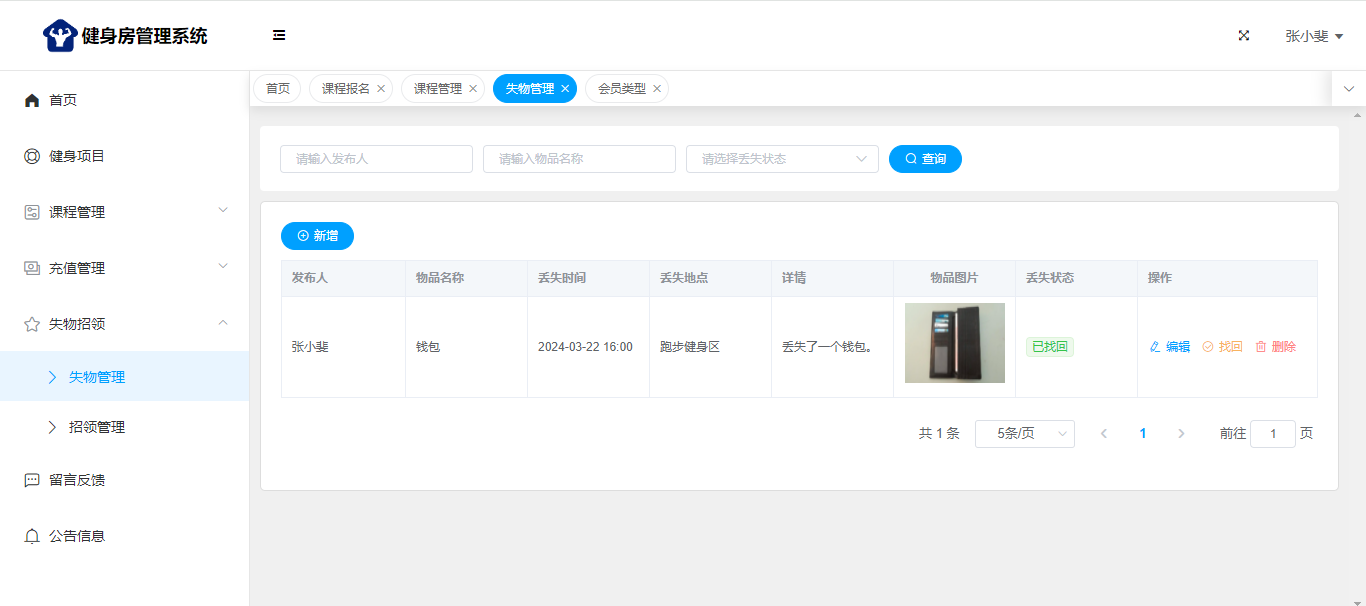Image resolution: width=1366 pixels, height=606 pixels.
Task: Switch to the 首页 tab
Action: [277, 89]
